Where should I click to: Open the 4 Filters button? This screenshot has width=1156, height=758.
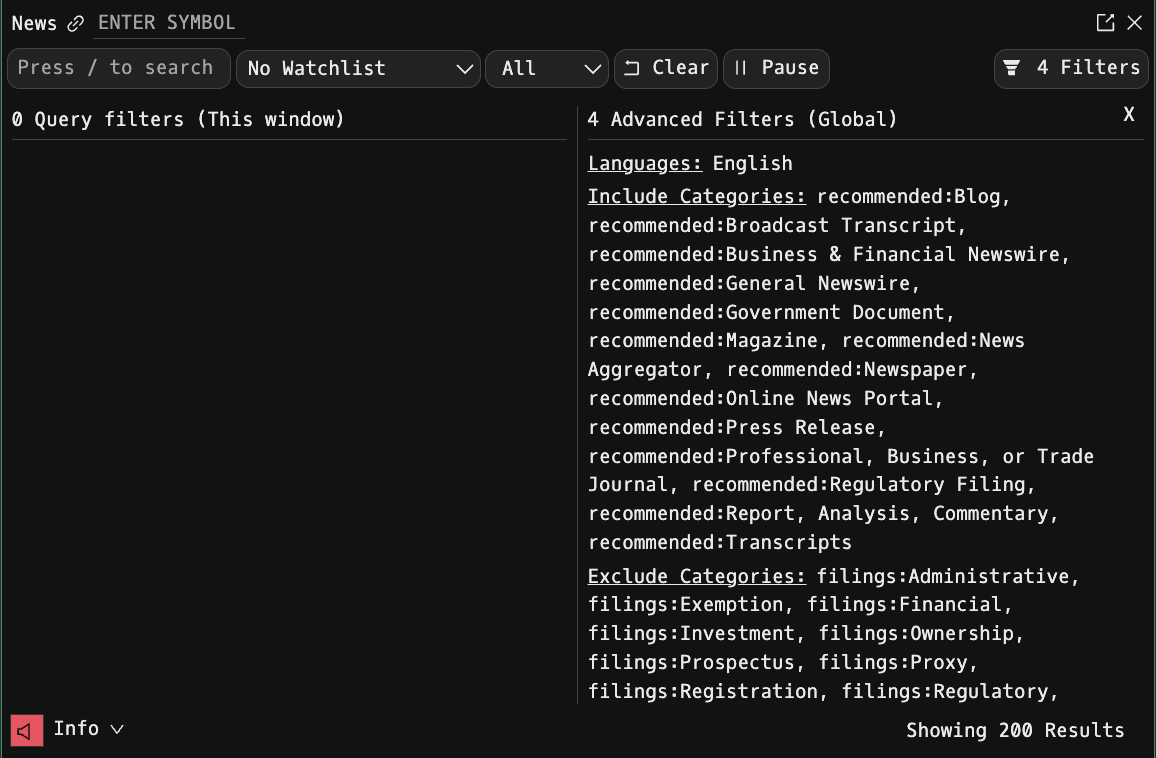click(x=1071, y=68)
